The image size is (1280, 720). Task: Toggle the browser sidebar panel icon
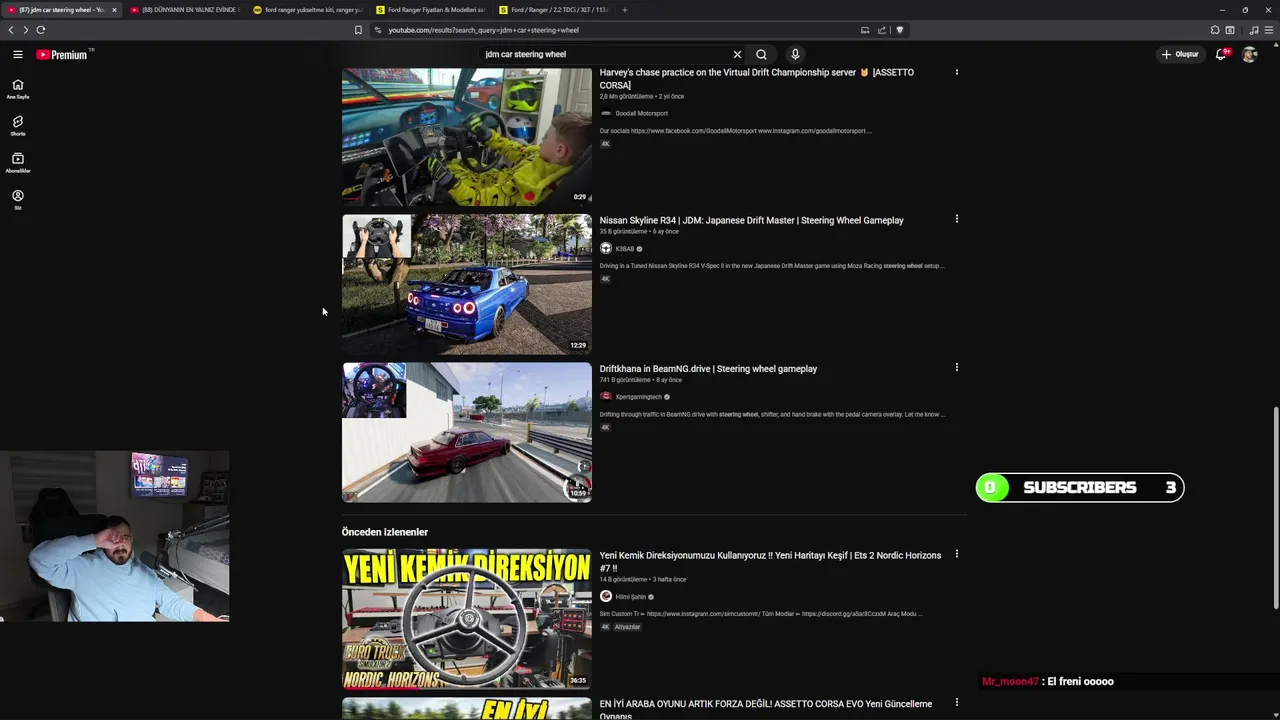click(1230, 30)
